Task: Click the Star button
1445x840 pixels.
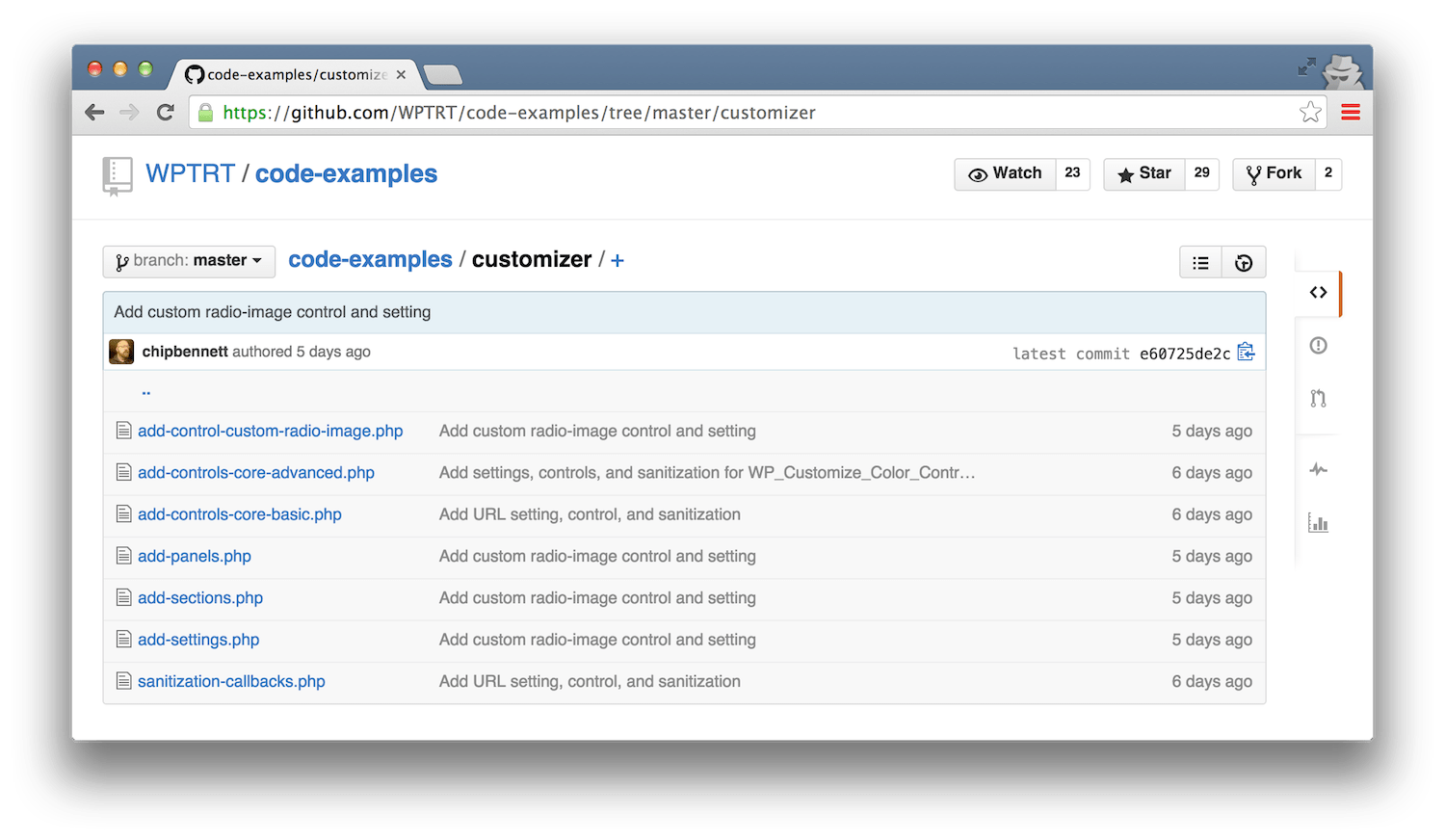Action: pos(1143,173)
